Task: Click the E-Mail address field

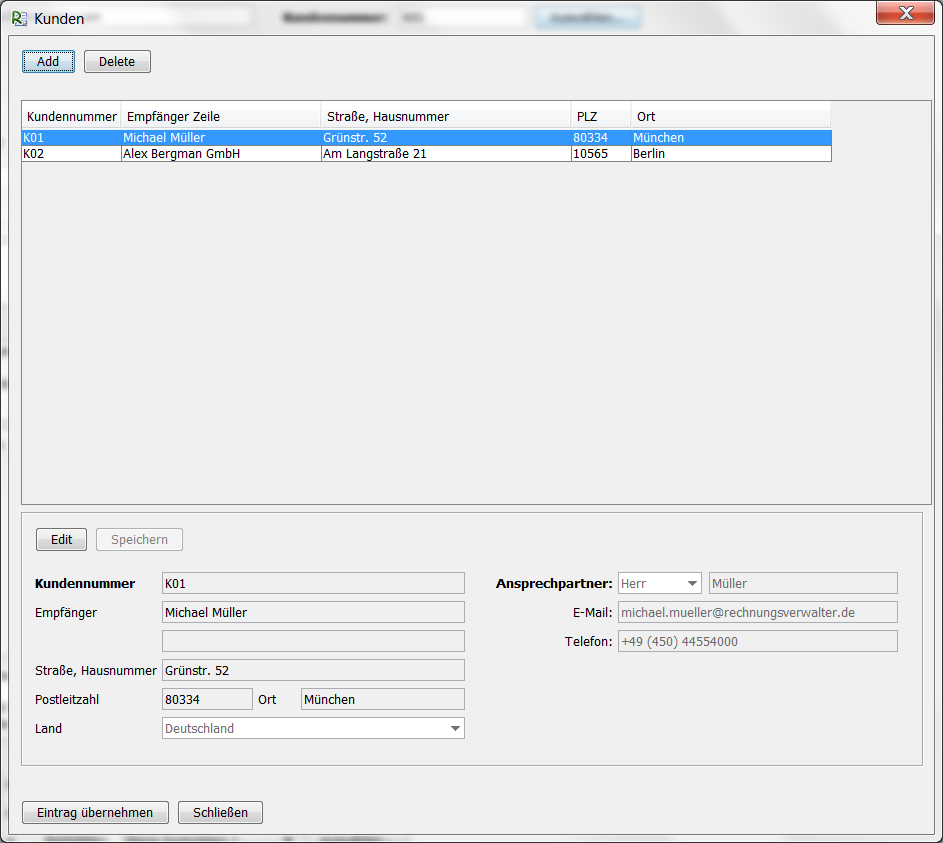Action: [x=757, y=613]
